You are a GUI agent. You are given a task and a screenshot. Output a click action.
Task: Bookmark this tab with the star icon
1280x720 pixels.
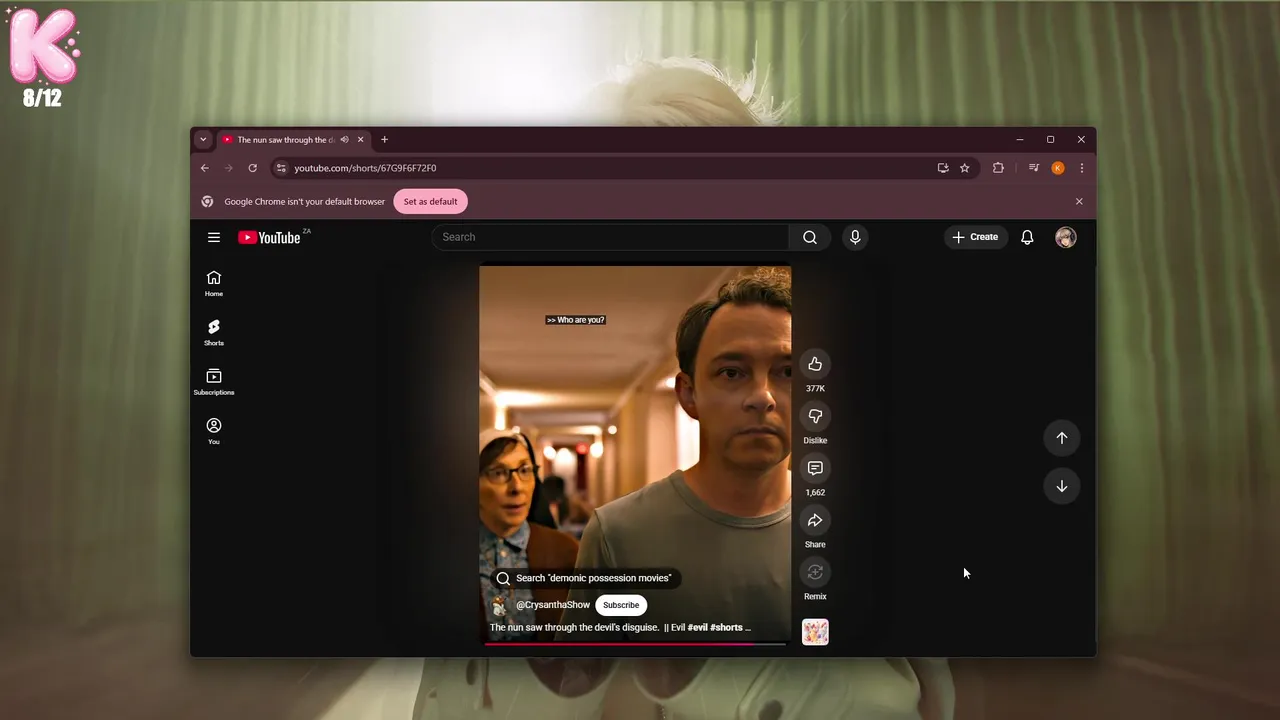point(965,168)
